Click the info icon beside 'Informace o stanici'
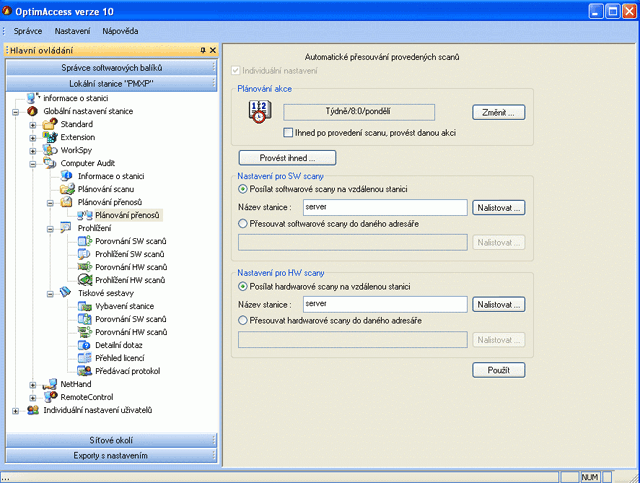640x483 pixels. click(67, 176)
